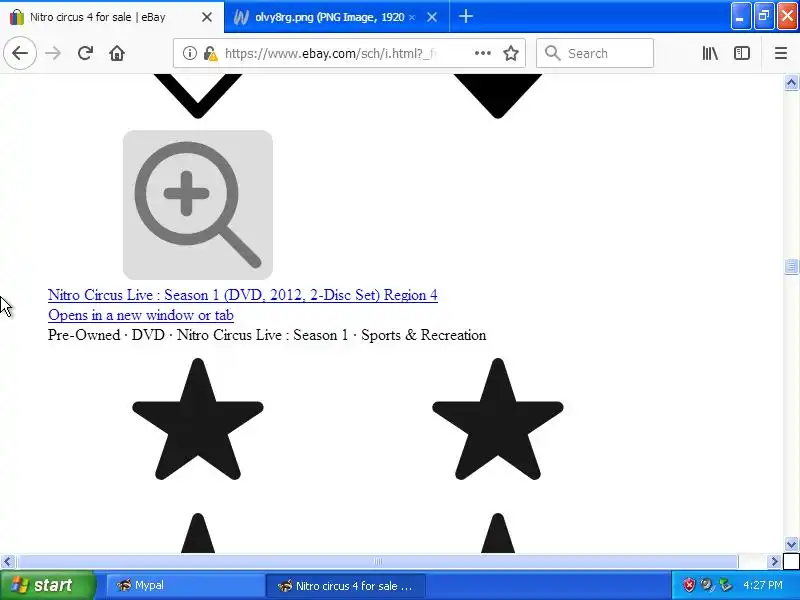Screen dimensions: 800x600
Task: Click the horizontal scrollbar left arrow
Action: [7, 562]
